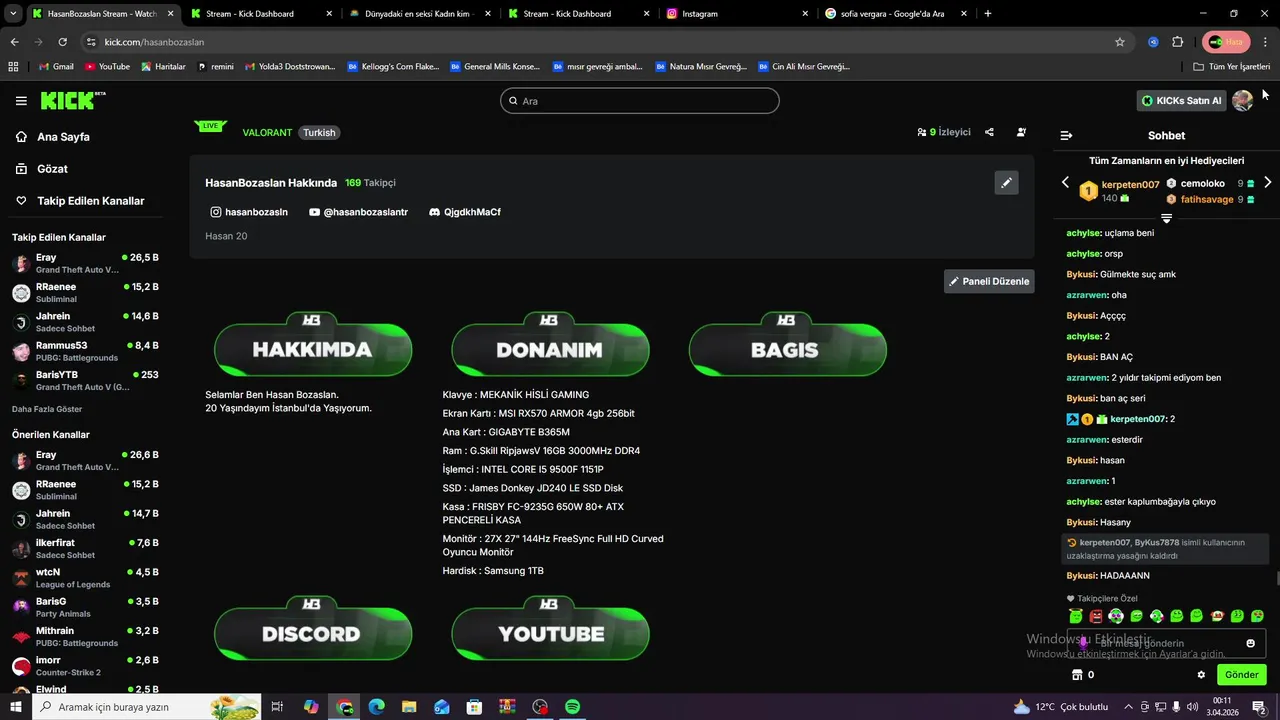Click the Windows Start button
Viewport: 1280px width, 720px height.
[15, 707]
